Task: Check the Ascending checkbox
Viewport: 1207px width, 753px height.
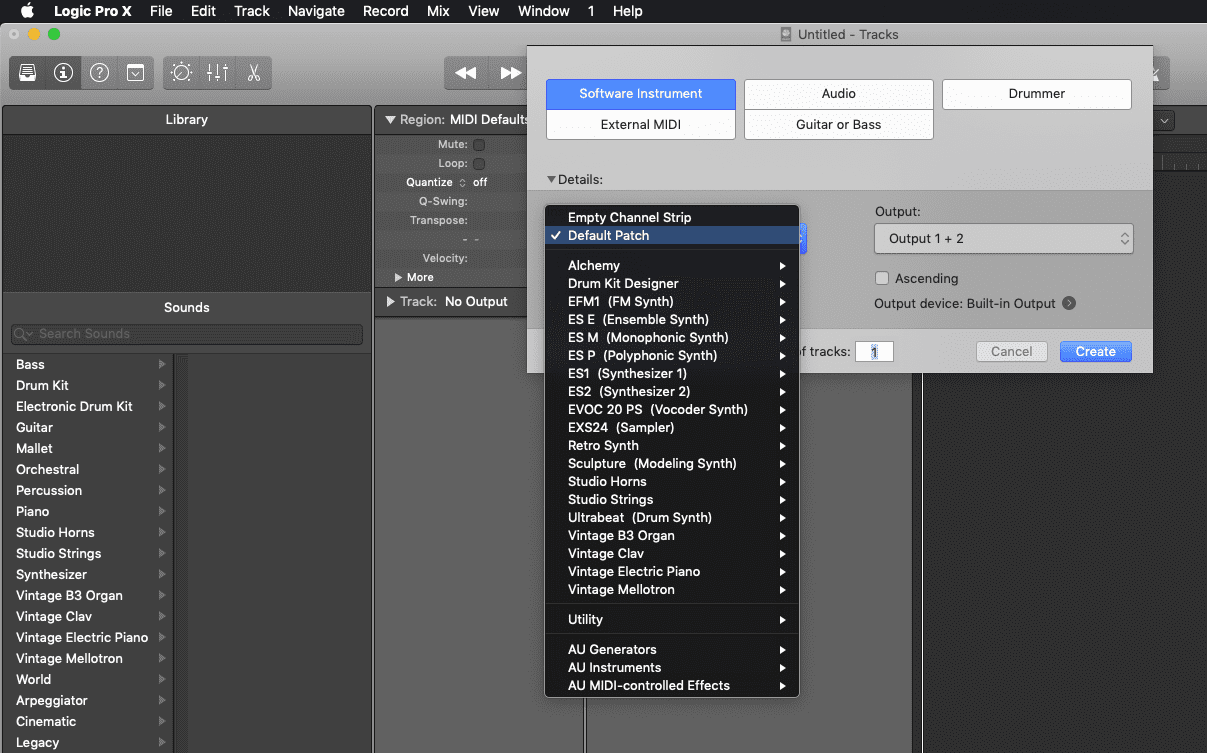Action: (882, 278)
